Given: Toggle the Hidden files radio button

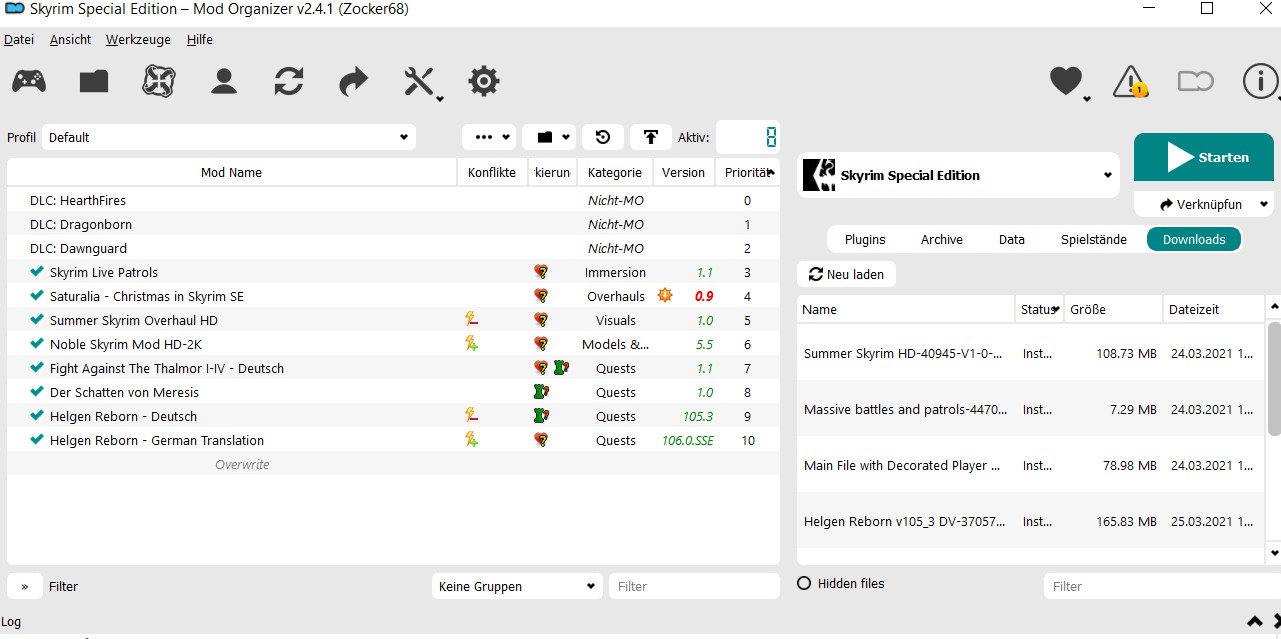Looking at the screenshot, I should tap(804, 583).
